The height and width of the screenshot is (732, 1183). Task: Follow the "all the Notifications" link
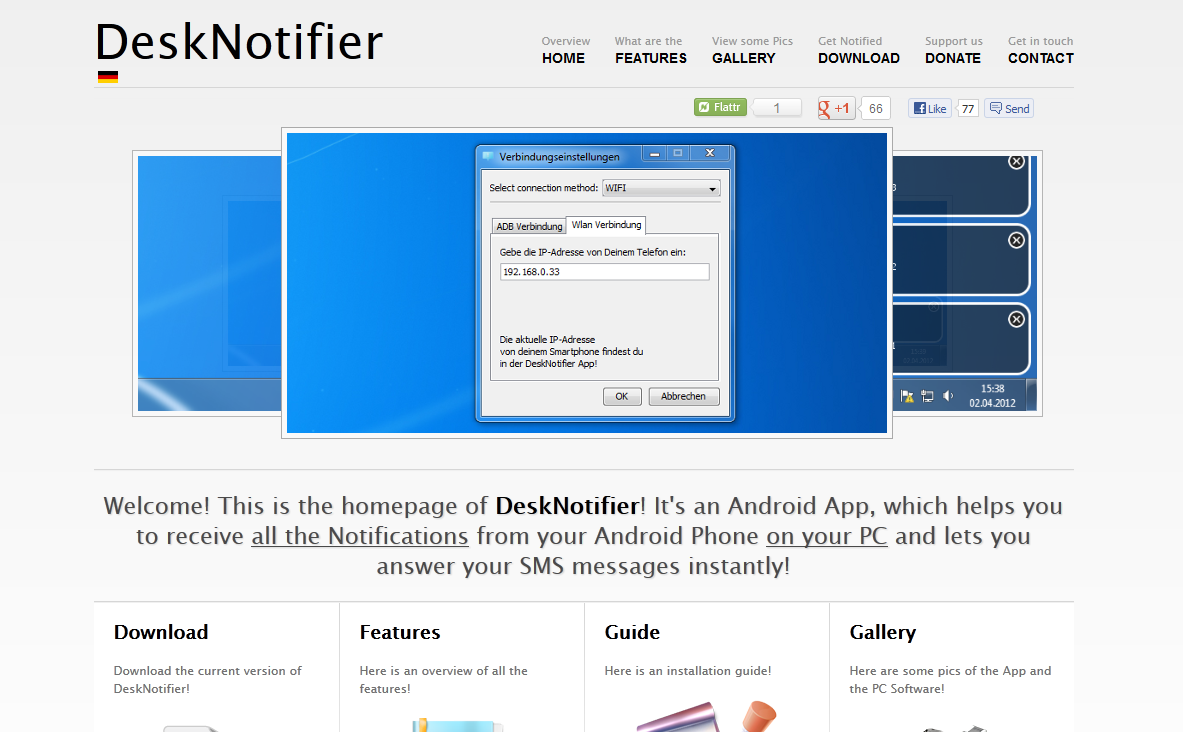click(x=360, y=536)
